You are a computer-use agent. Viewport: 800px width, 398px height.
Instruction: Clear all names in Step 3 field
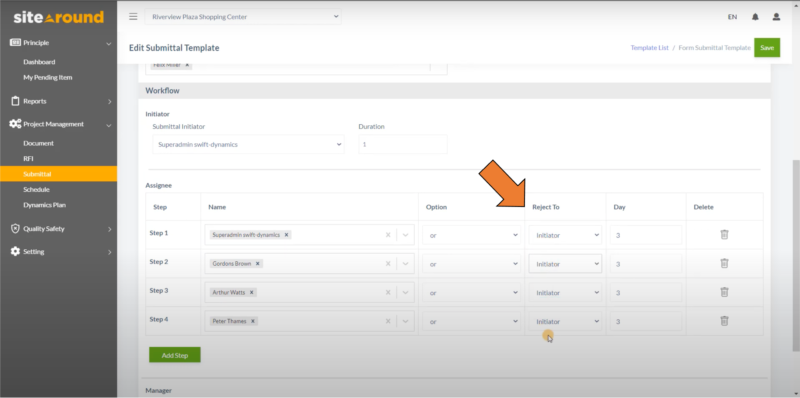pos(388,293)
